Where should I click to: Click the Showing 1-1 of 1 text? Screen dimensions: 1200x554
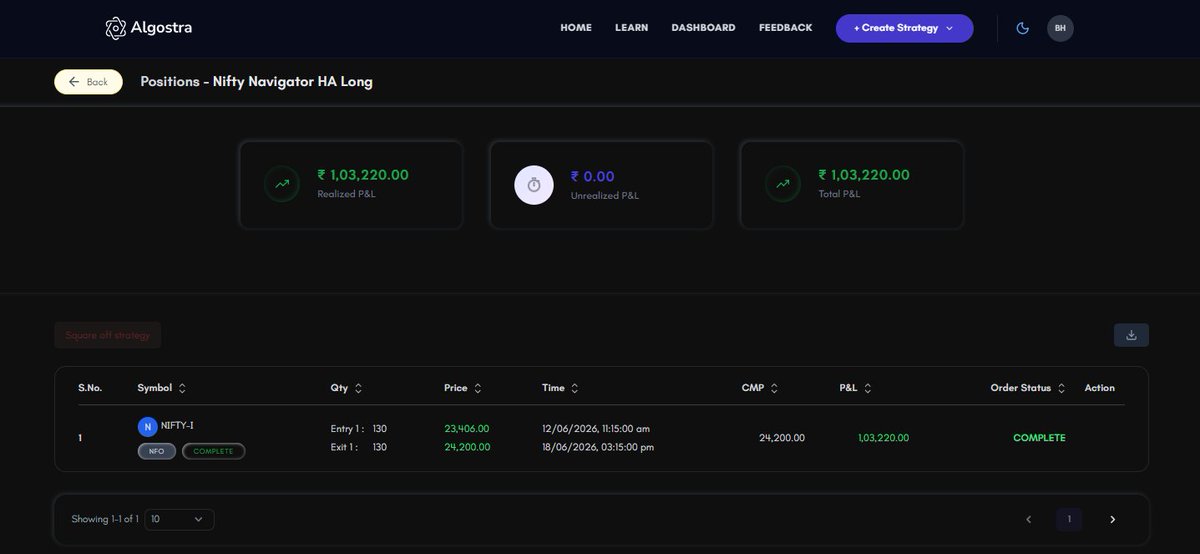(105, 519)
